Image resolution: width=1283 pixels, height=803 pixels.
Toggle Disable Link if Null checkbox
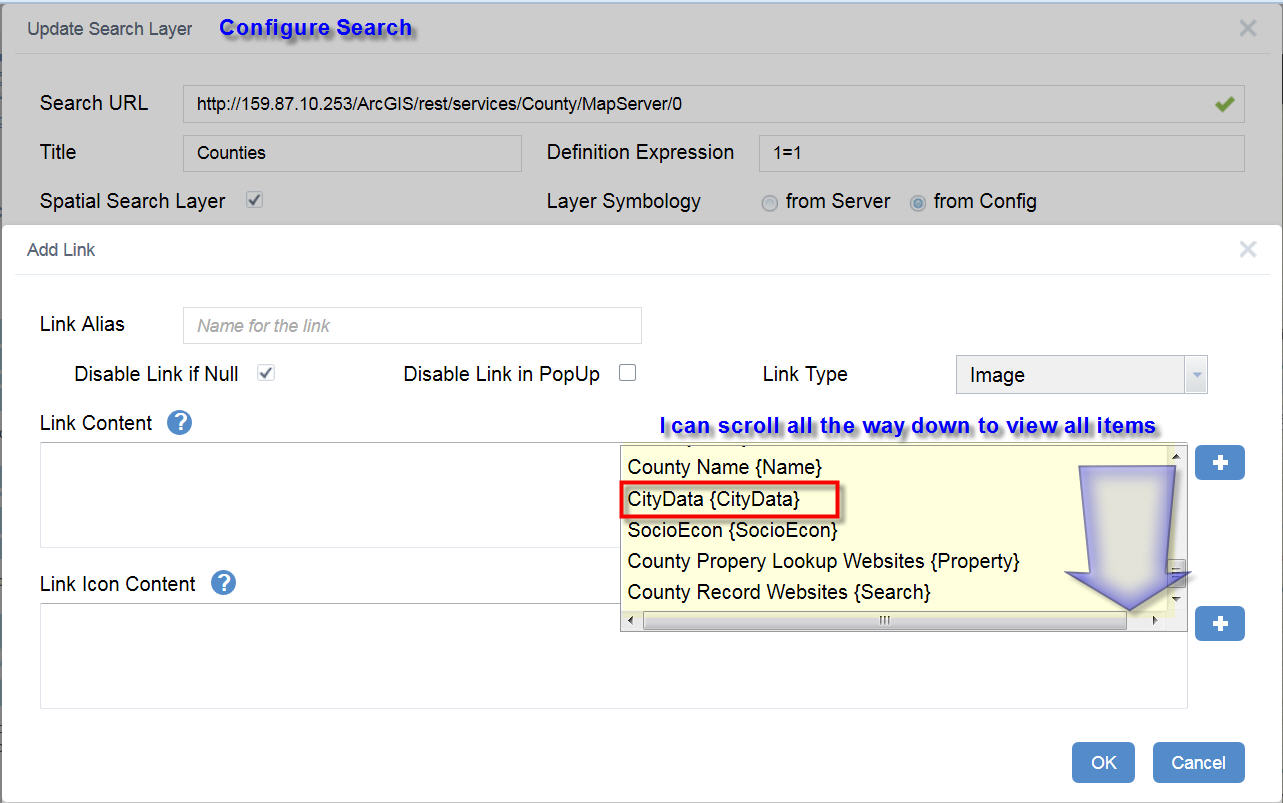[x=266, y=373]
